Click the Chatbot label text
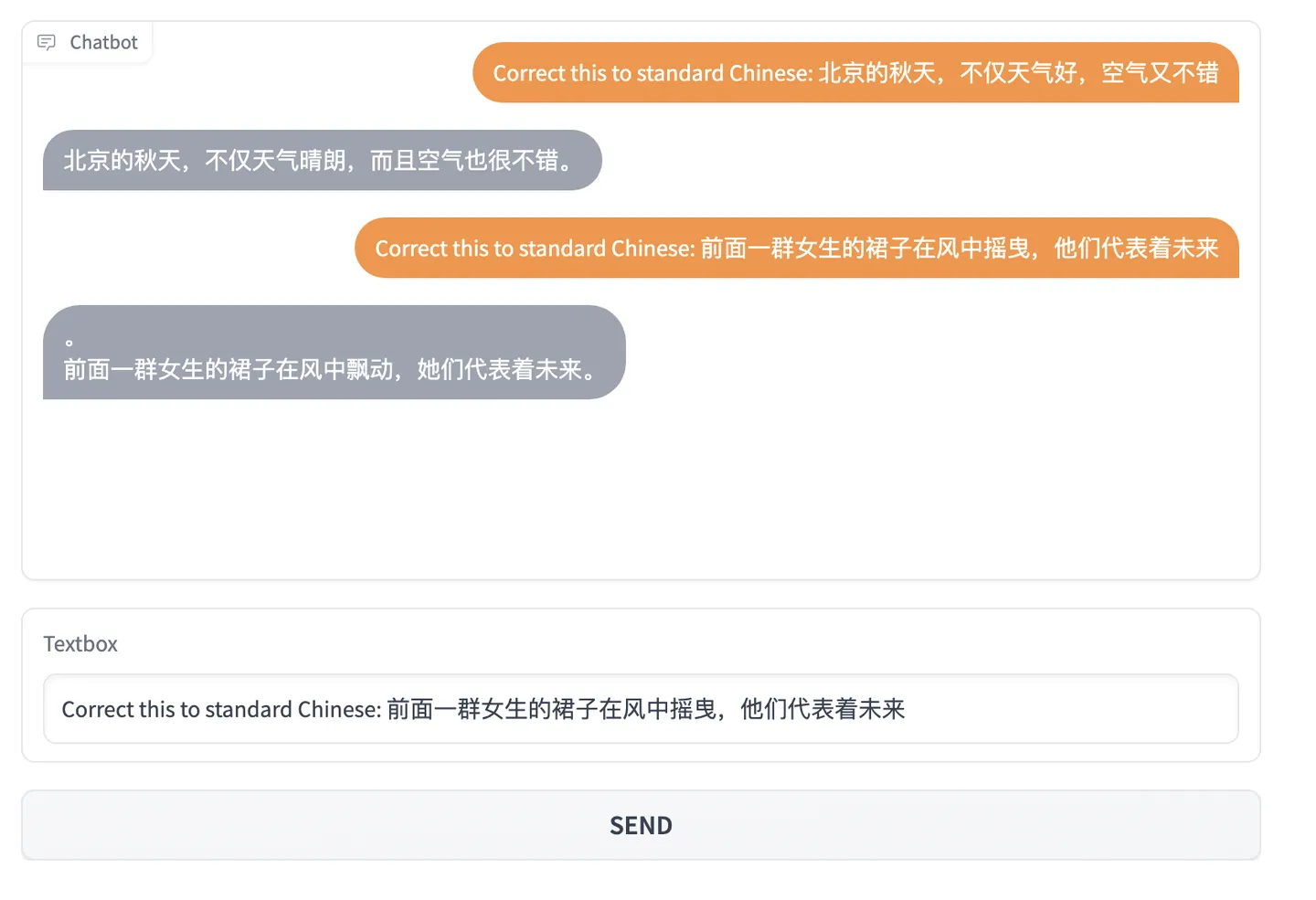The image size is (1316, 900). click(x=102, y=42)
